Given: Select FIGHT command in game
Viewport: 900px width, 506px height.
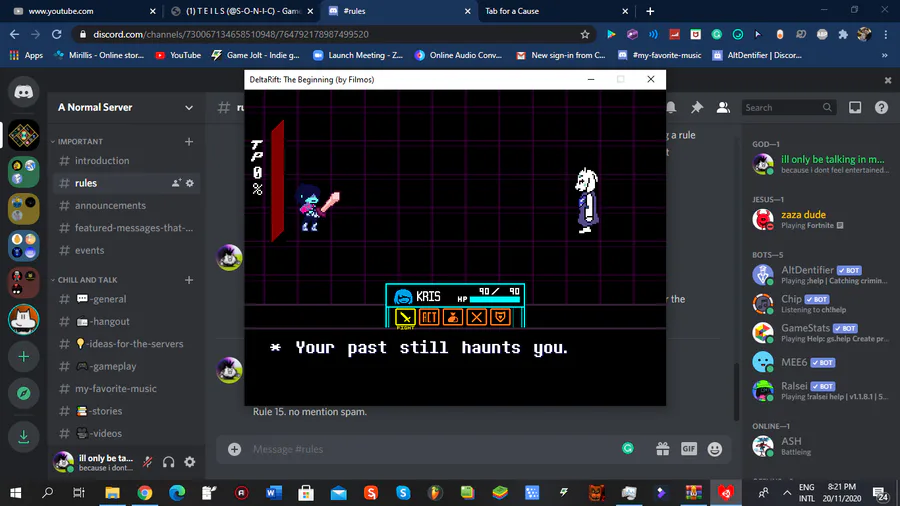Looking at the screenshot, I should [x=405, y=317].
